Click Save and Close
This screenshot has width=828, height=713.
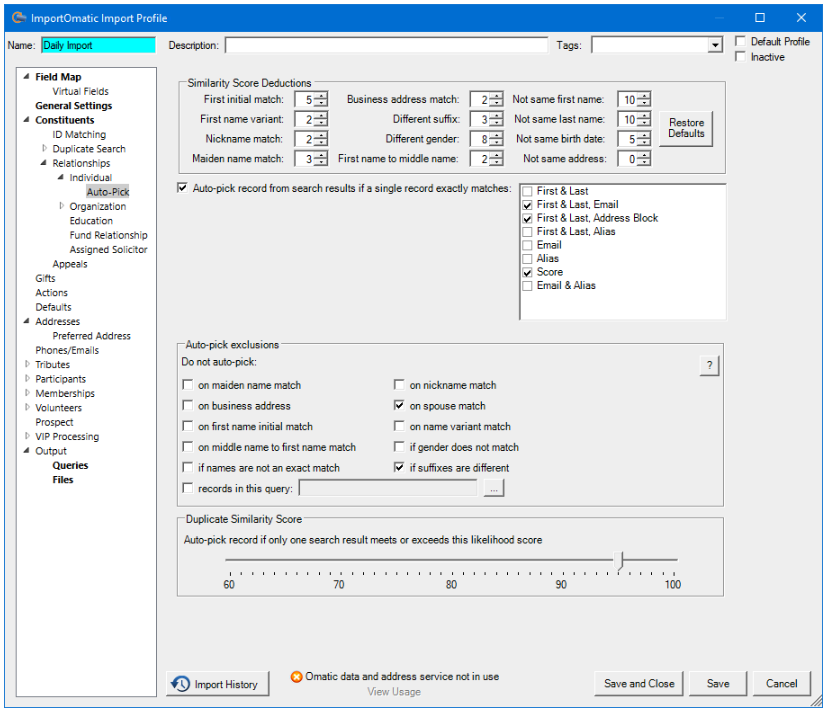coord(639,683)
